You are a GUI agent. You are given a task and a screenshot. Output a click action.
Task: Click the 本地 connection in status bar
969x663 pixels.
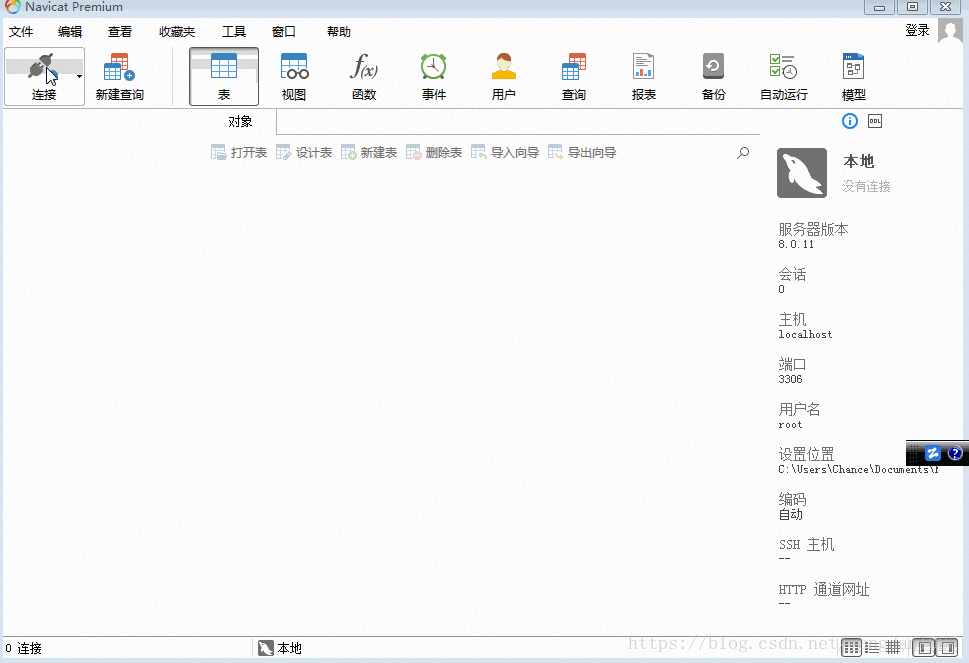pos(280,648)
